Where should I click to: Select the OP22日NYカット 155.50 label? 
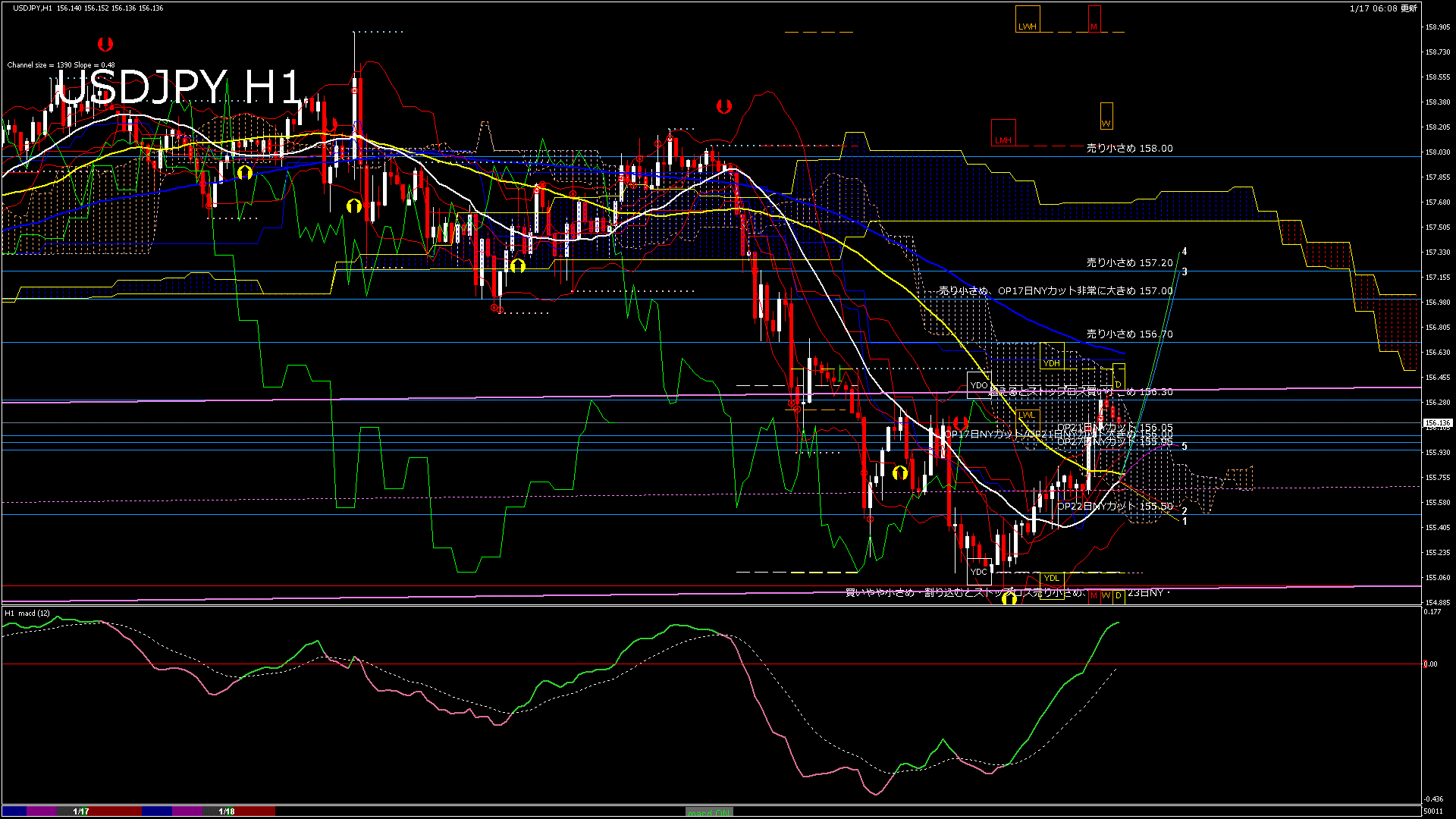1115,507
